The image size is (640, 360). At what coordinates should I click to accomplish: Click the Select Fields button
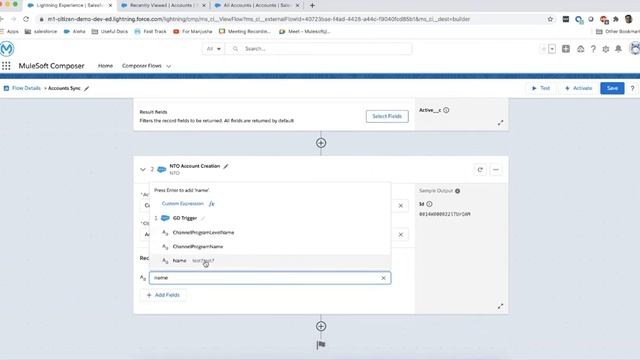pos(387,116)
